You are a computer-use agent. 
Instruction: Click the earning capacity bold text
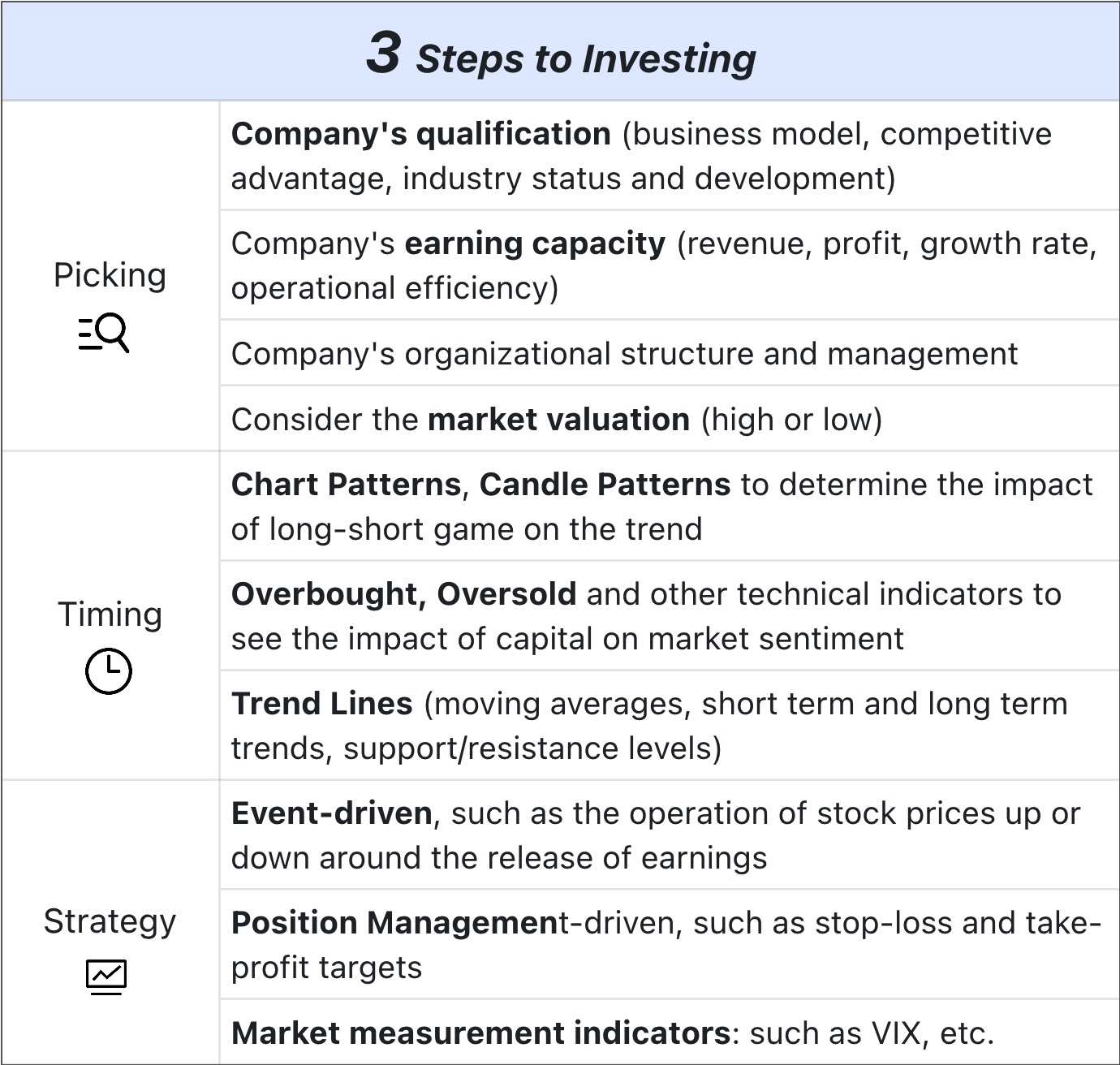pos(535,244)
